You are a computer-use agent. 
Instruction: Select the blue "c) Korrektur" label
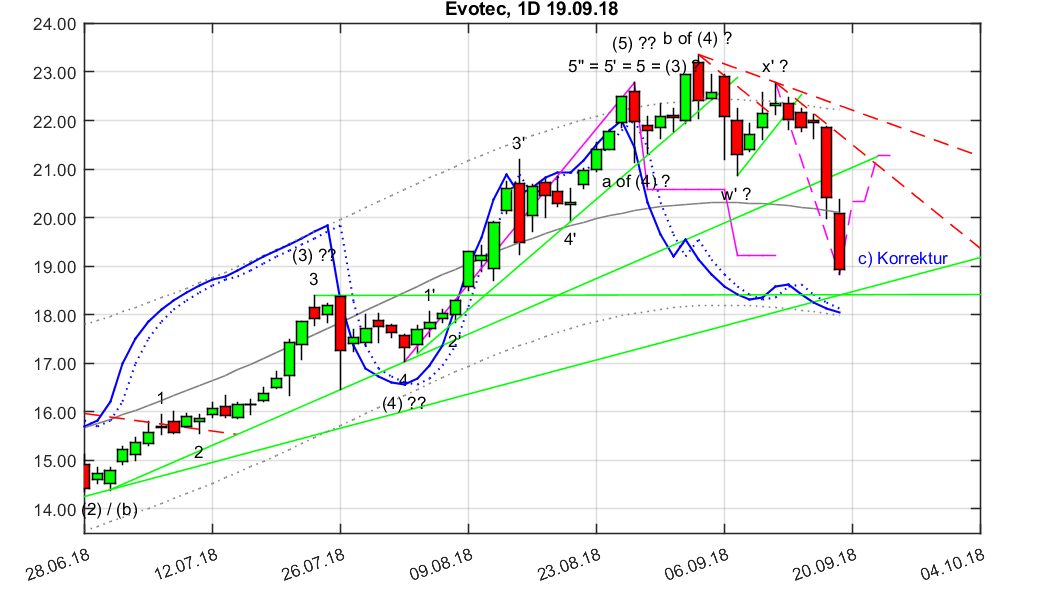[901, 258]
